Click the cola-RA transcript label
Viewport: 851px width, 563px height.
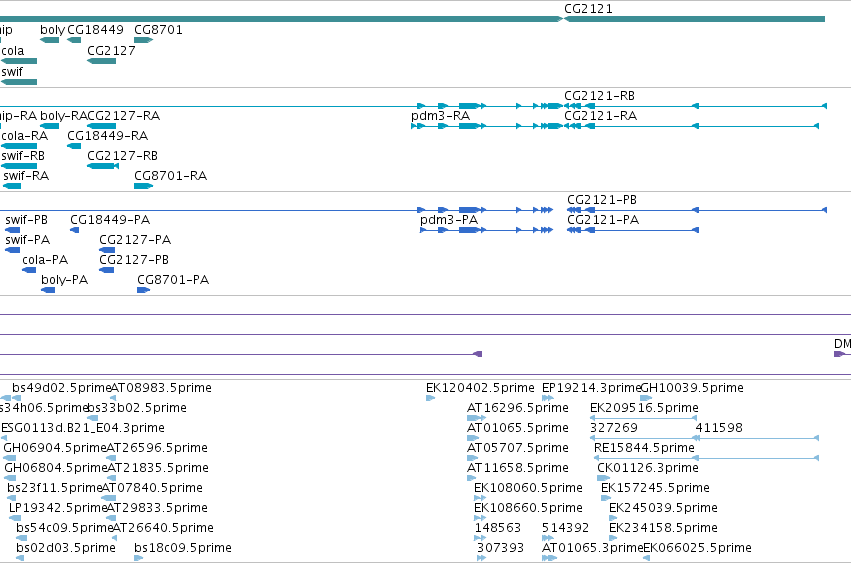coord(25,136)
